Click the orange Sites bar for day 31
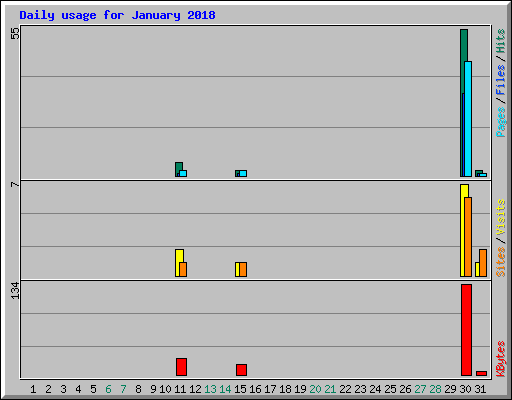512x400 pixels. [x=483, y=263]
